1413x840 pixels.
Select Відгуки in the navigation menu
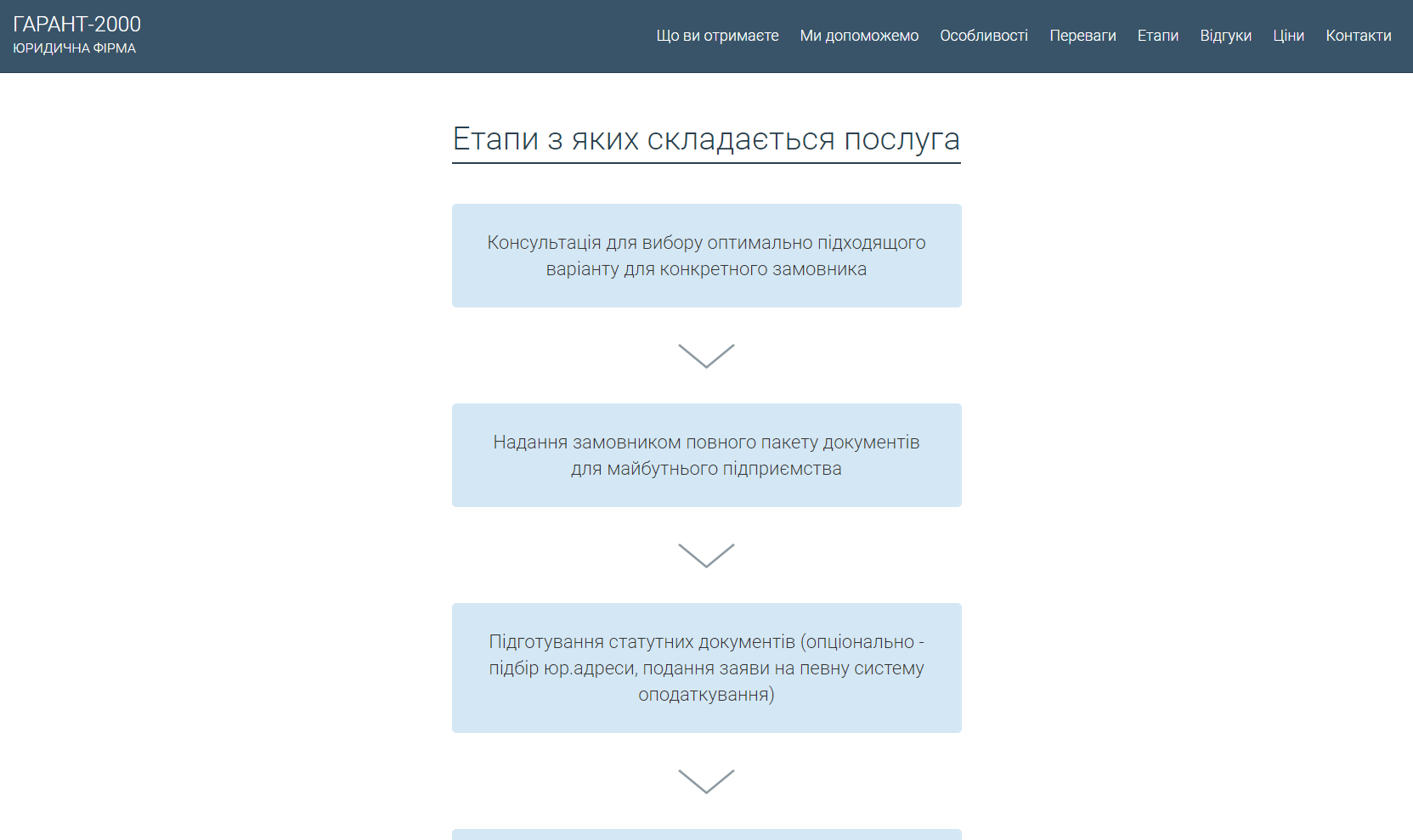[1225, 36]
